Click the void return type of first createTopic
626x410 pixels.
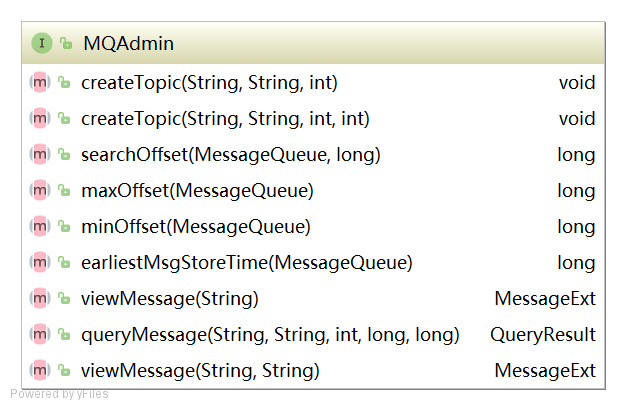(577, 83)
